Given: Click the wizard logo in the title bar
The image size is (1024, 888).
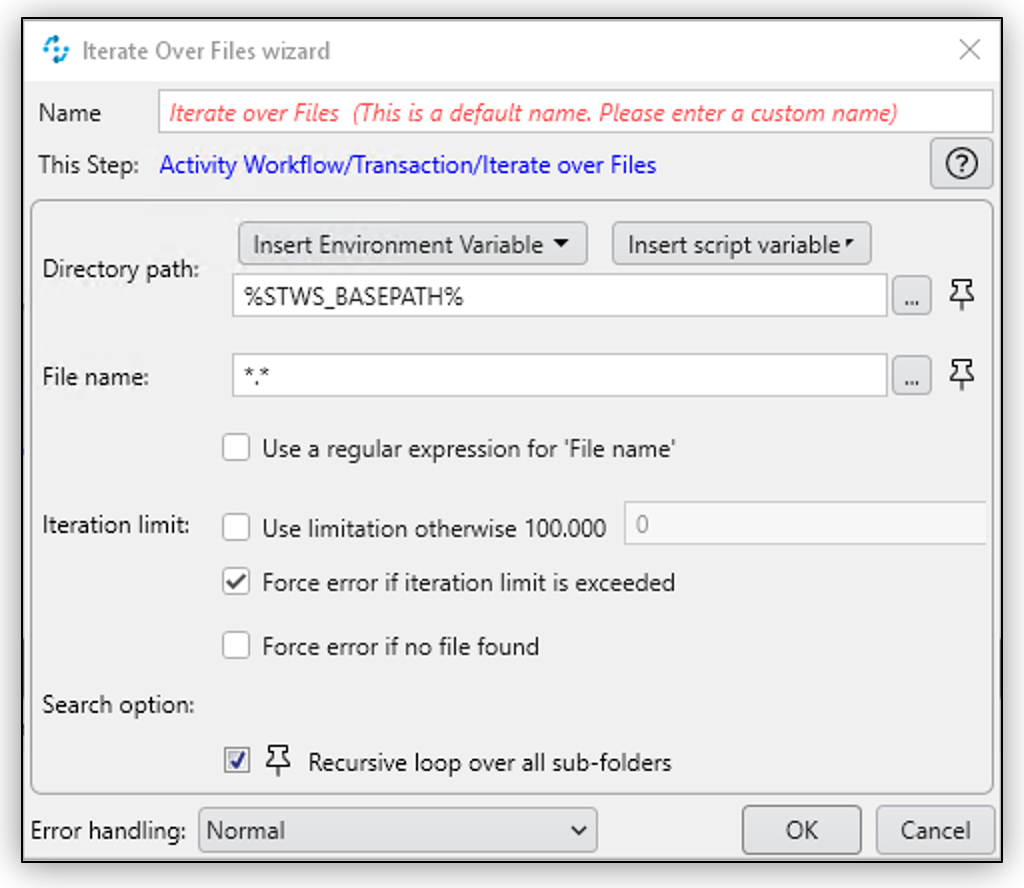Looking at the screenshot, I should 56,48.
